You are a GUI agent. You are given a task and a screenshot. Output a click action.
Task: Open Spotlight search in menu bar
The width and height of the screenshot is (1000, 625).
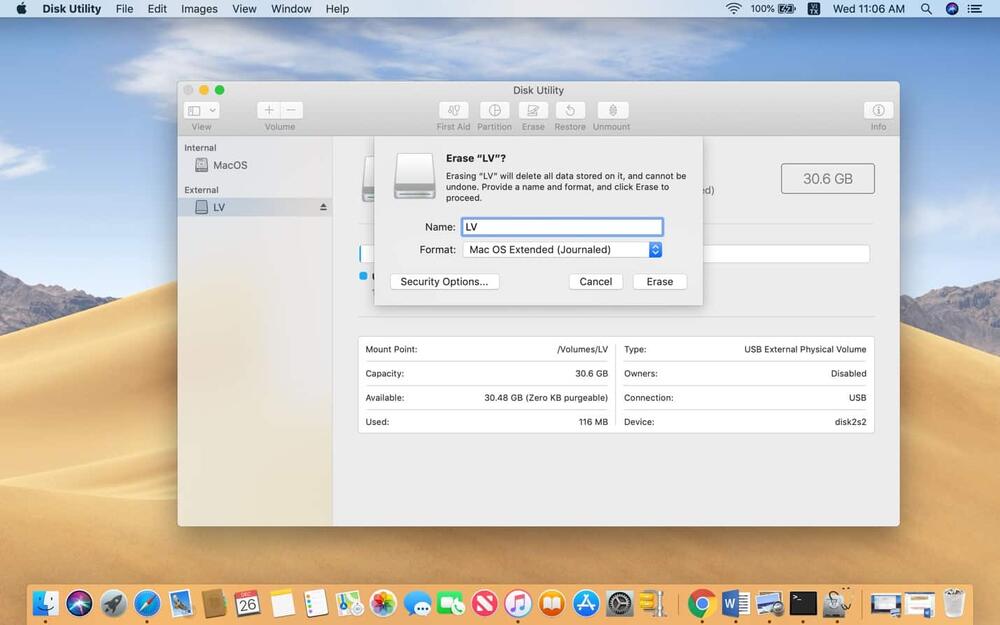pyautogui.click(x=926, y=9)
